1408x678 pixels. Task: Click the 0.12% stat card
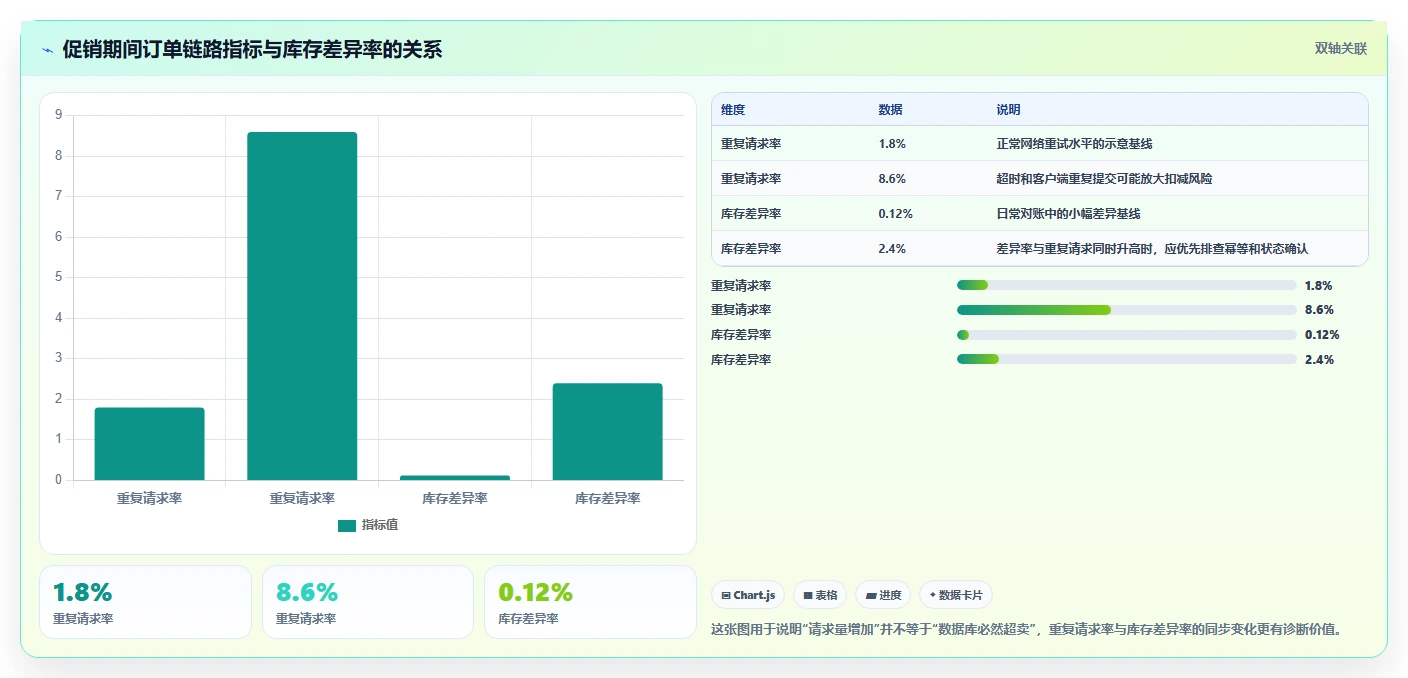click(x=590, y=602)
